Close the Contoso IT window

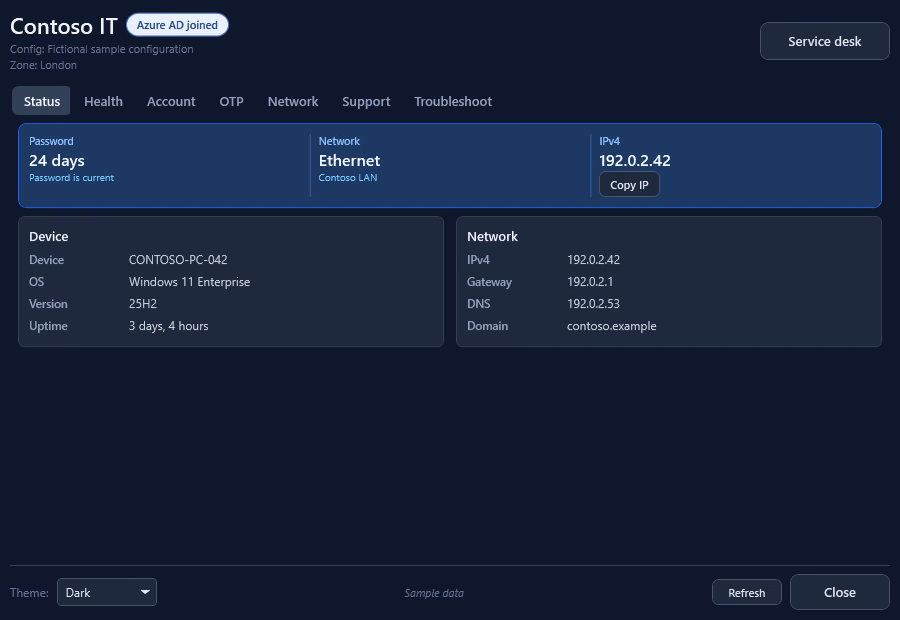(x=840, y=592)
